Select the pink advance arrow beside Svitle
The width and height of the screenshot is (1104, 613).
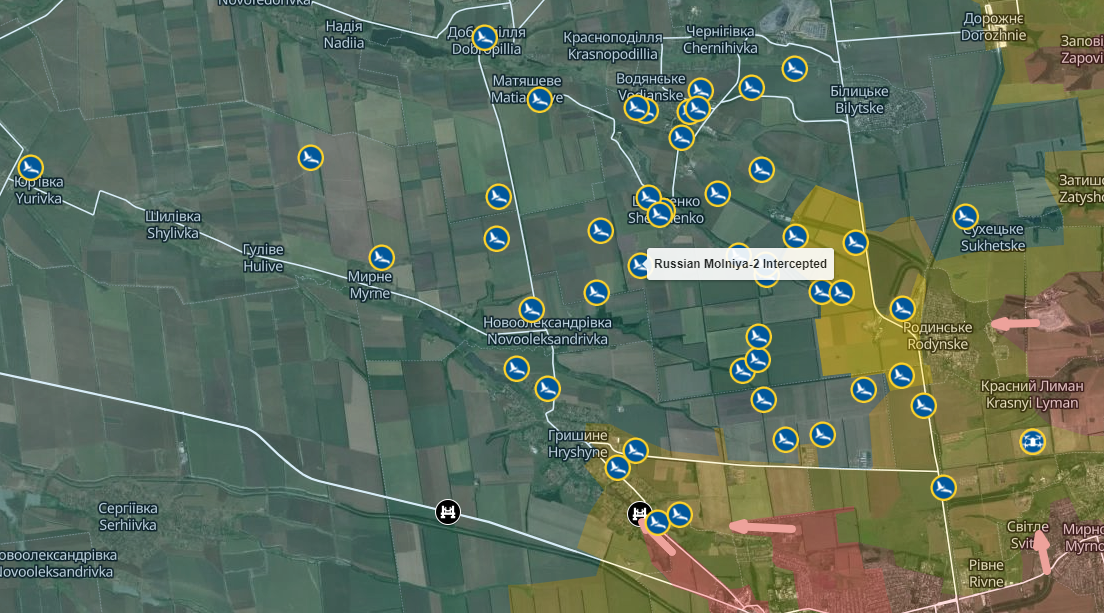[1043, 552]
